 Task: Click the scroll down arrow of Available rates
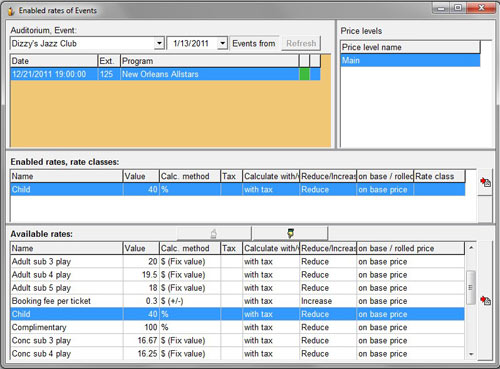tap(471, 354)
